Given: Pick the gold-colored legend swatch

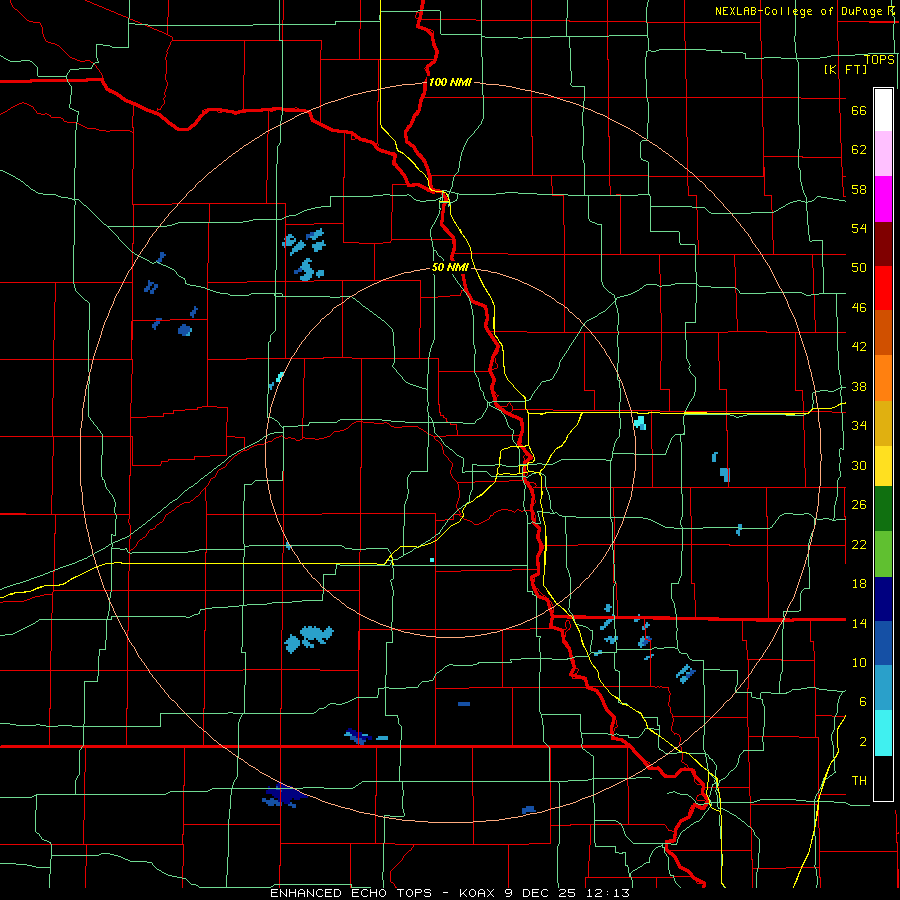Looking at the screenshot, I should [x=883, y=423].
